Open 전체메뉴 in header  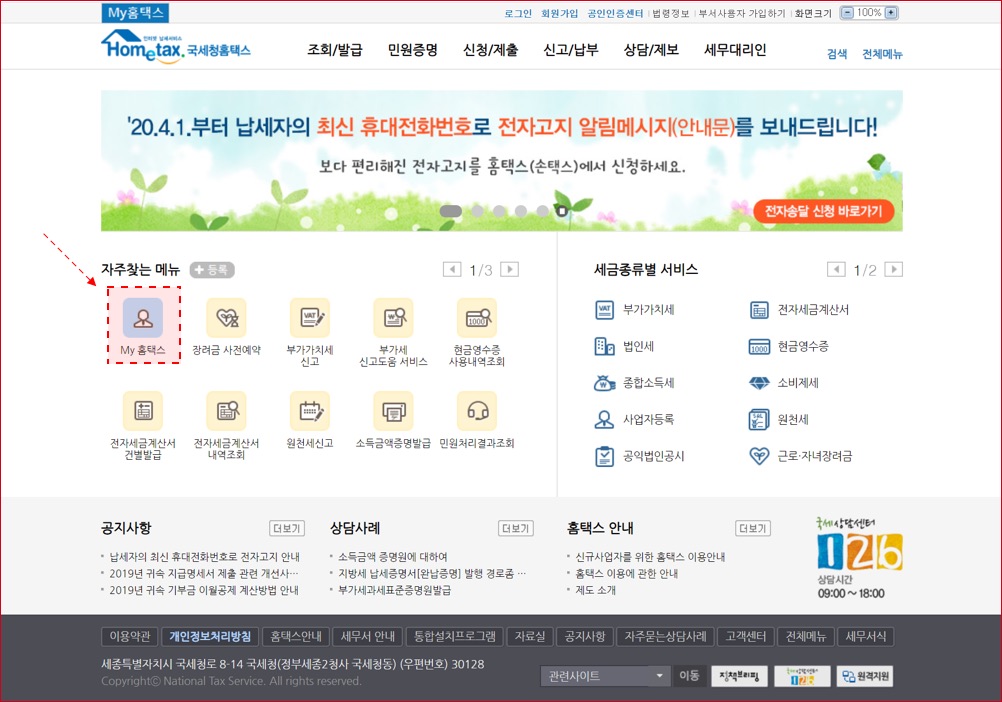883,54
